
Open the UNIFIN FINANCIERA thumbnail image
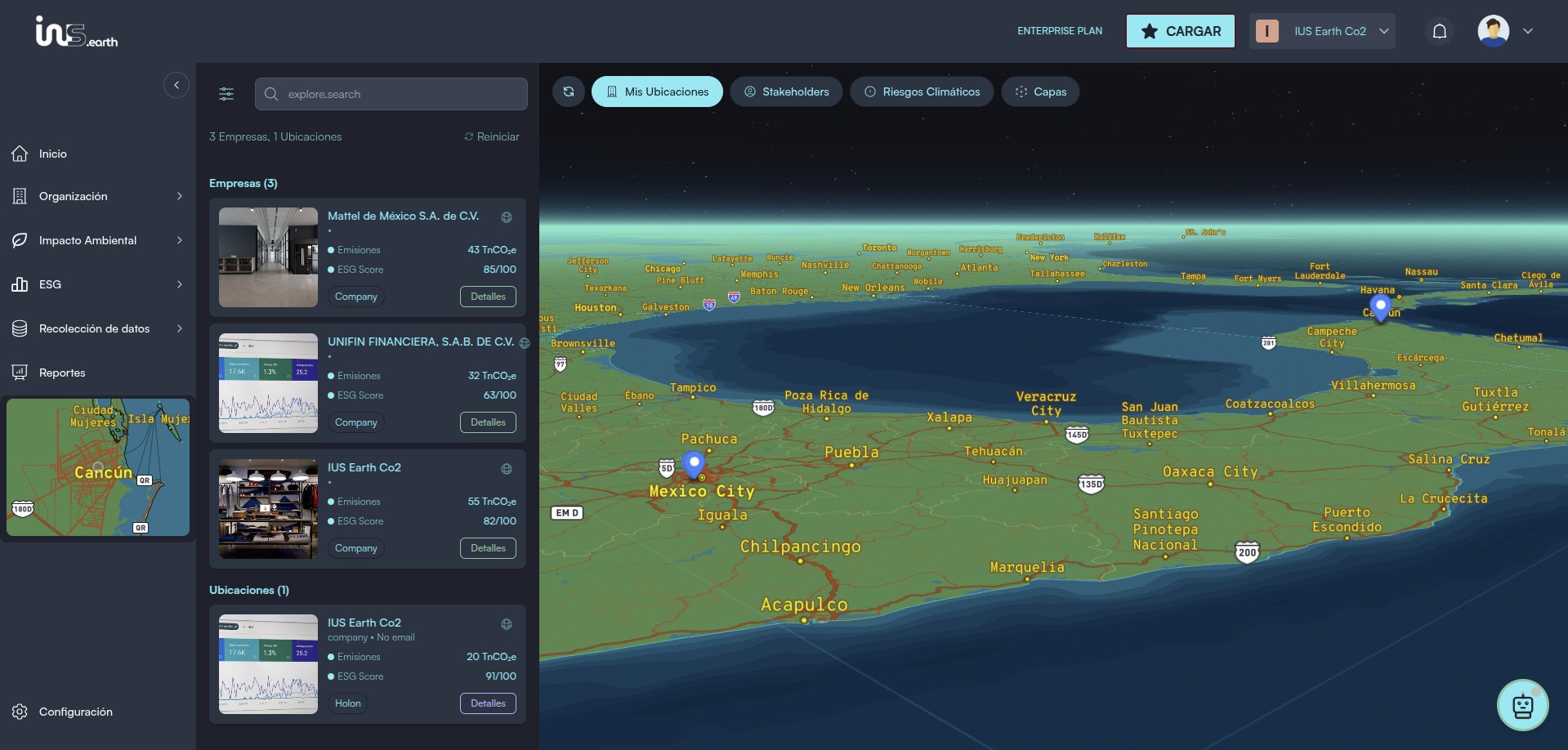(268, 383)
